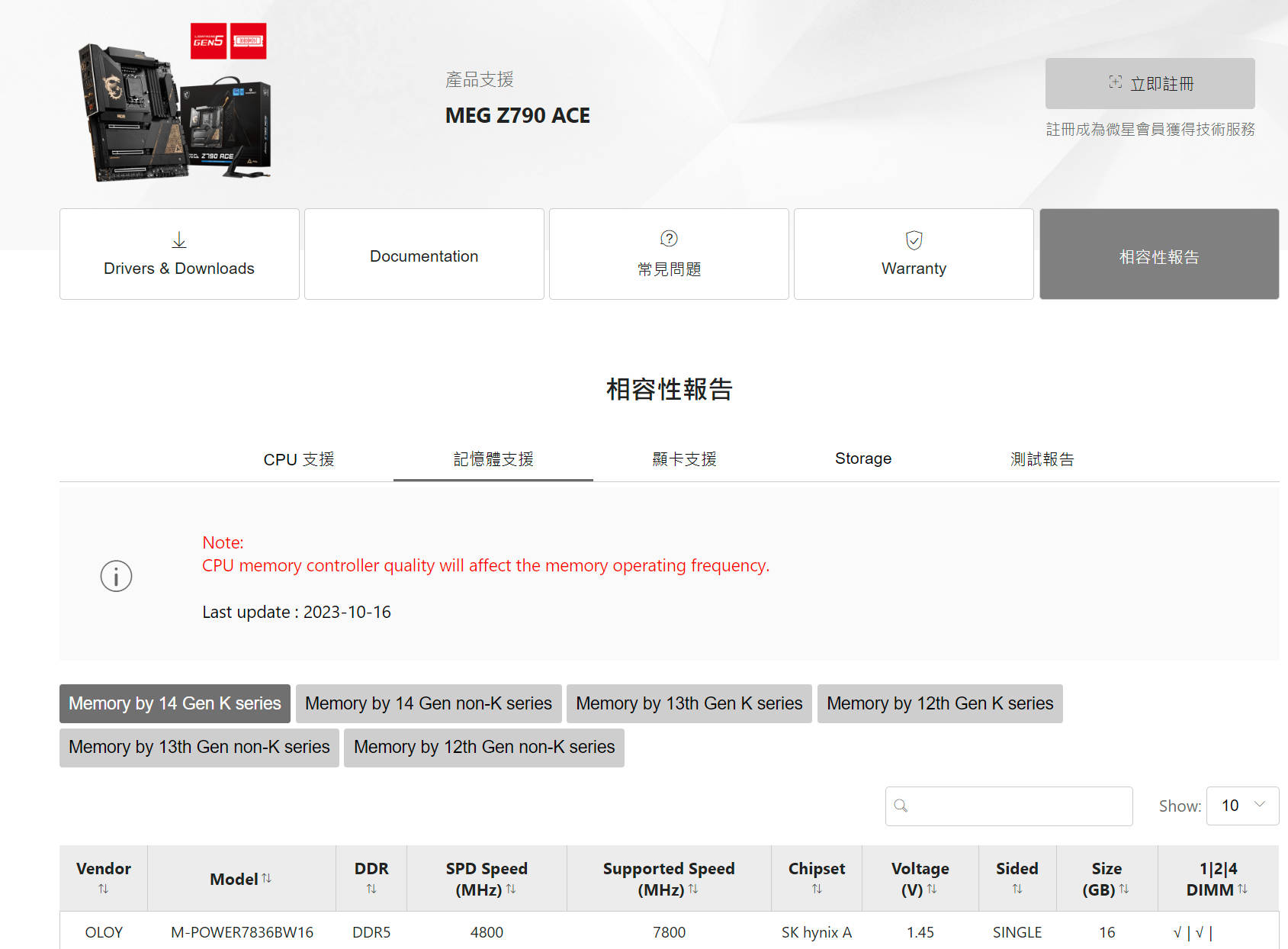Select Memory by 12th Gen K series

[x=940, y=703]
